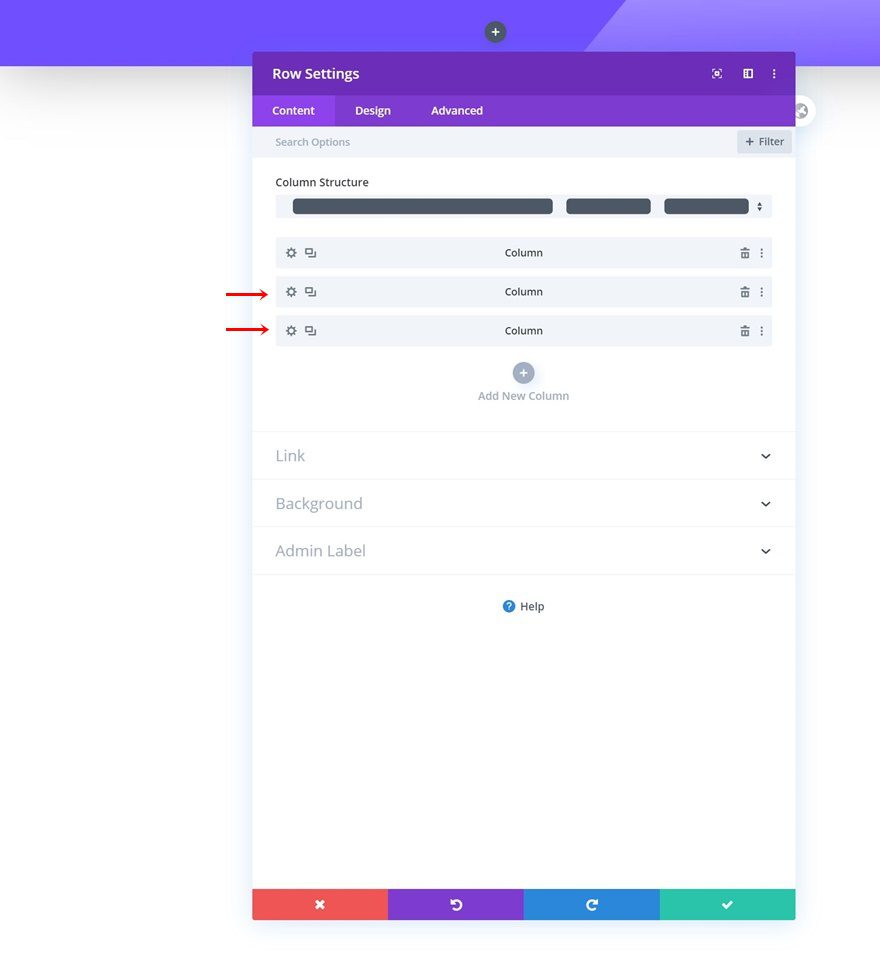Image resolution: width=880 pixels, height=975 pixels.
Task: Duplicate the first Column
Action: click(310, 253)
